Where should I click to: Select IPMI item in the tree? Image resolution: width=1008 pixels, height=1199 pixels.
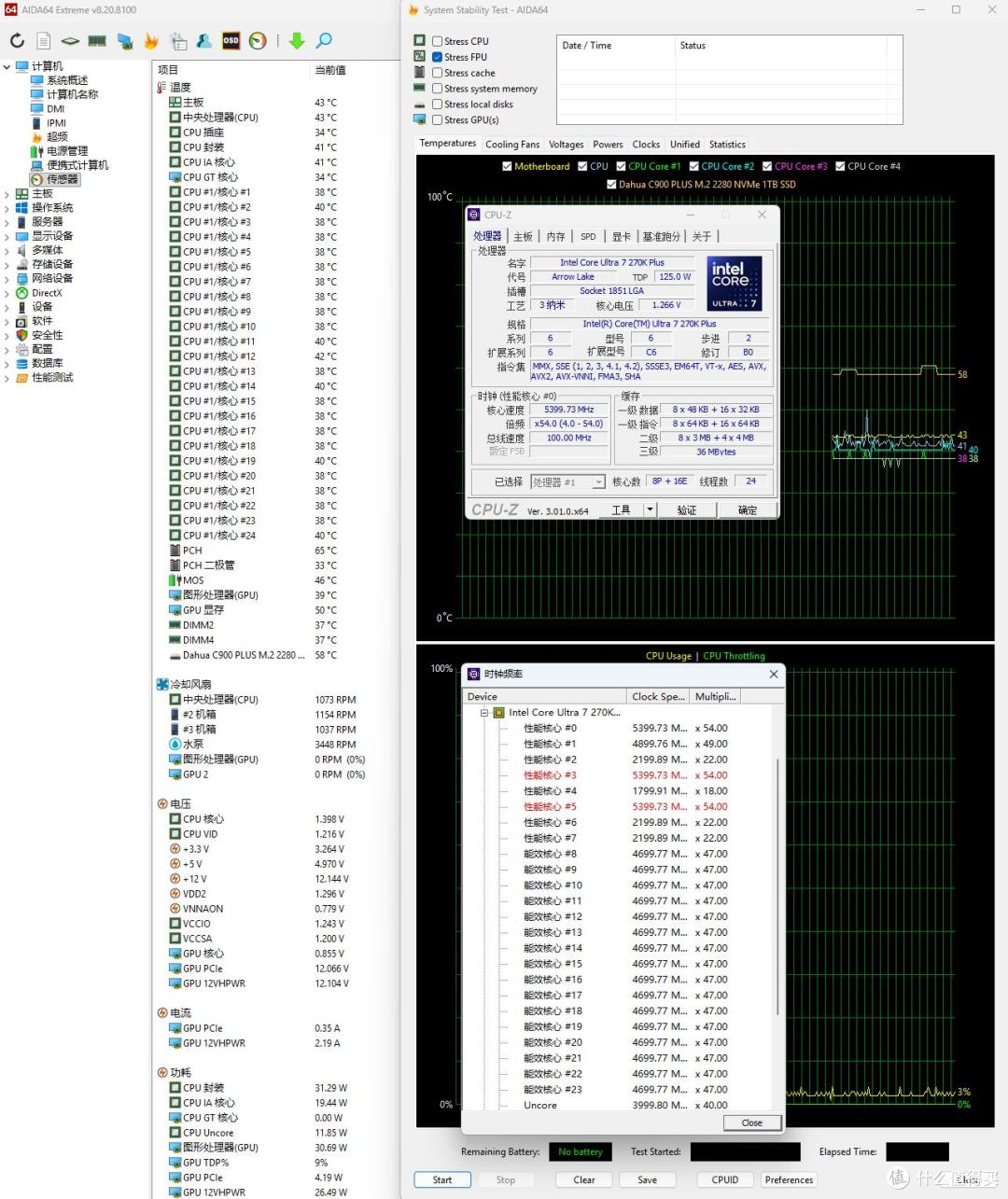(57, 123)
